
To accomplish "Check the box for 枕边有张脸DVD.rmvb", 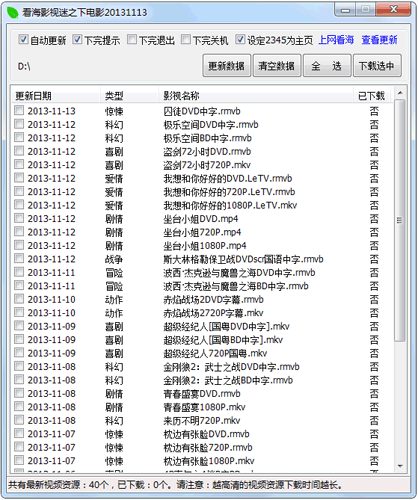I will [19, 433].
